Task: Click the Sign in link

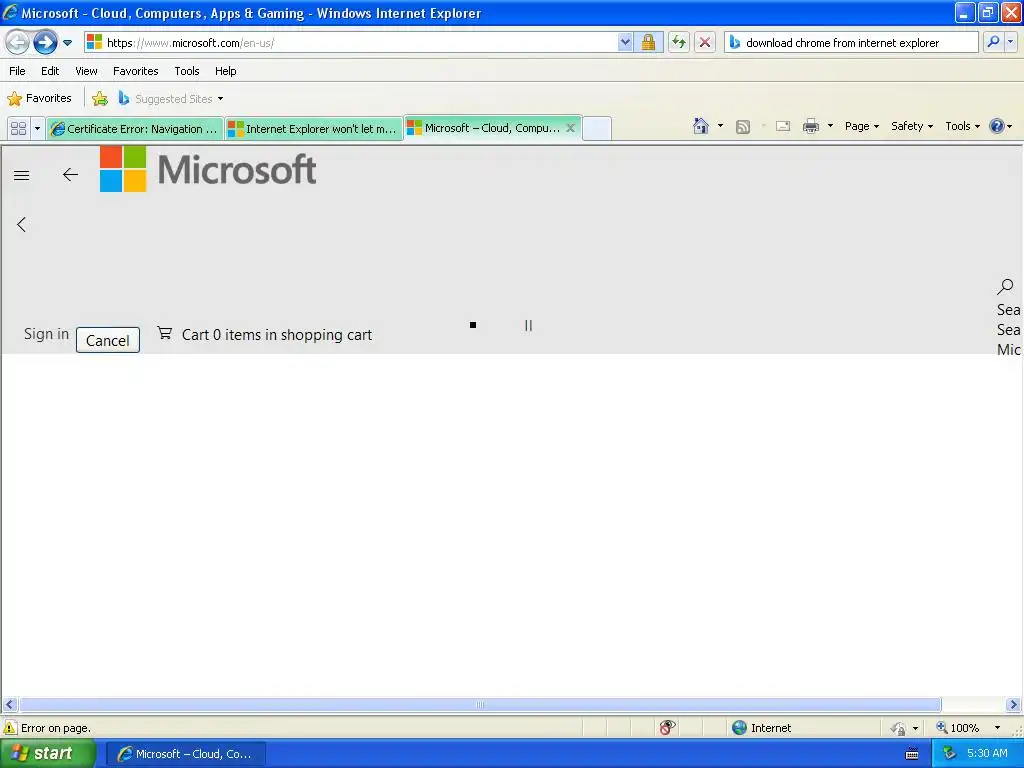Action: (x=46, y=334)
